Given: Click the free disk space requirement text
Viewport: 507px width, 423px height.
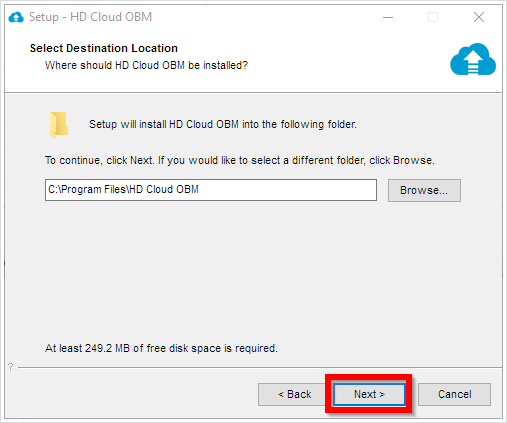Looking at the screenshot, I should (161, 348).
